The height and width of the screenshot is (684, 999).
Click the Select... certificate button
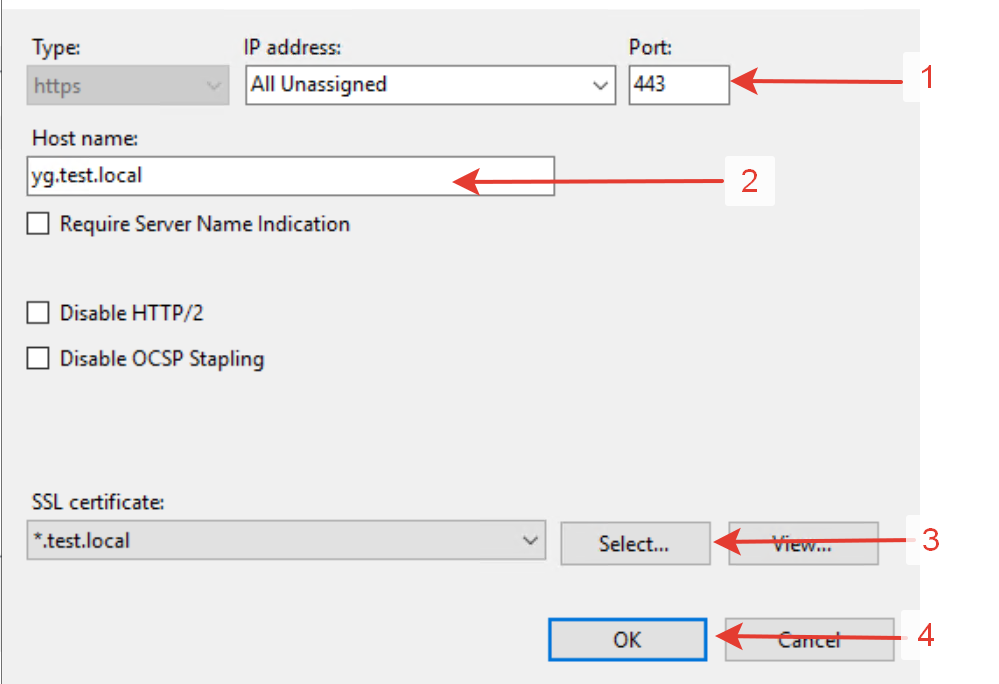point(635,543)
